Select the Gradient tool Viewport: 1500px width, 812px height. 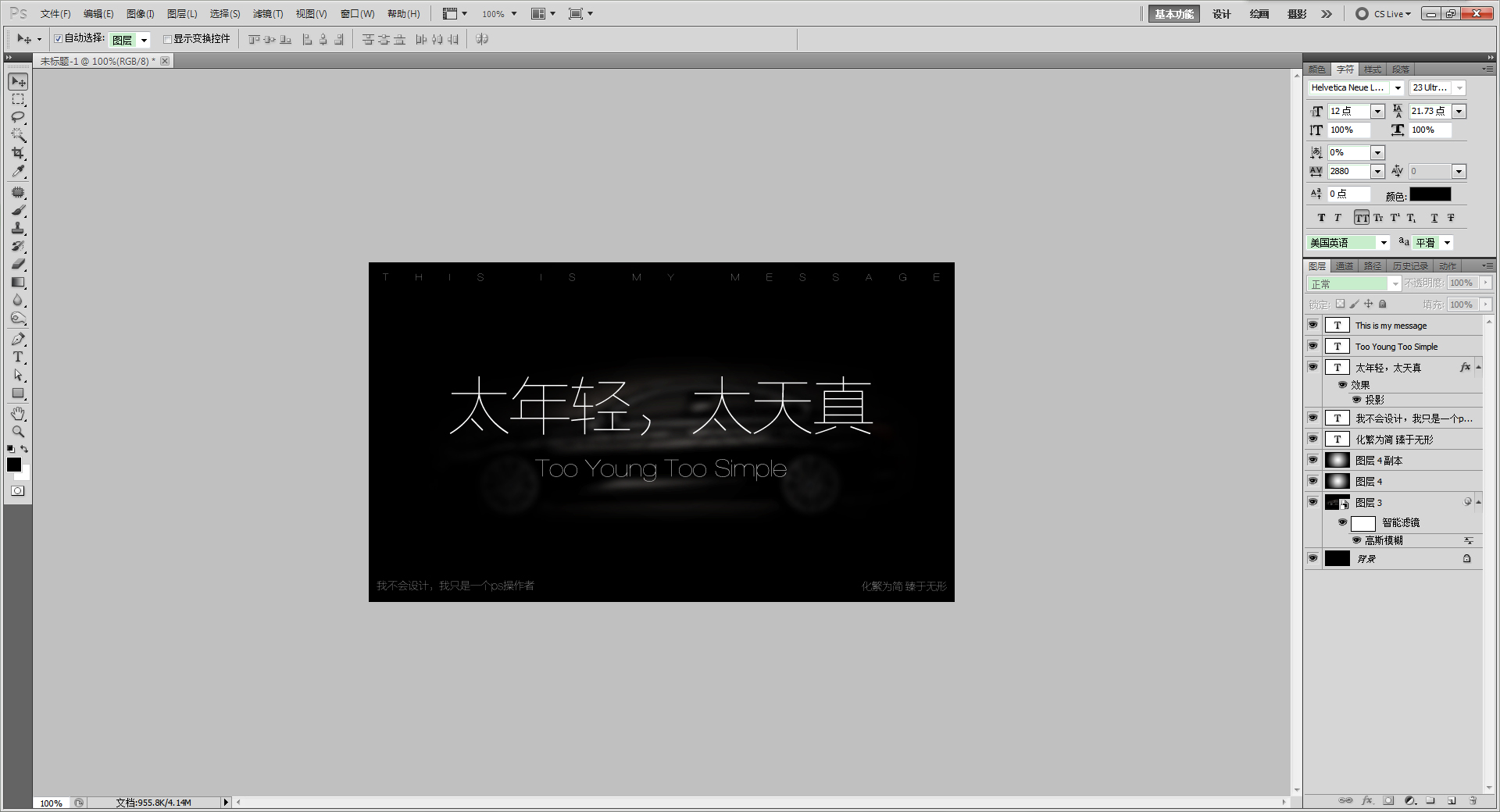click(x=17, y=283)
